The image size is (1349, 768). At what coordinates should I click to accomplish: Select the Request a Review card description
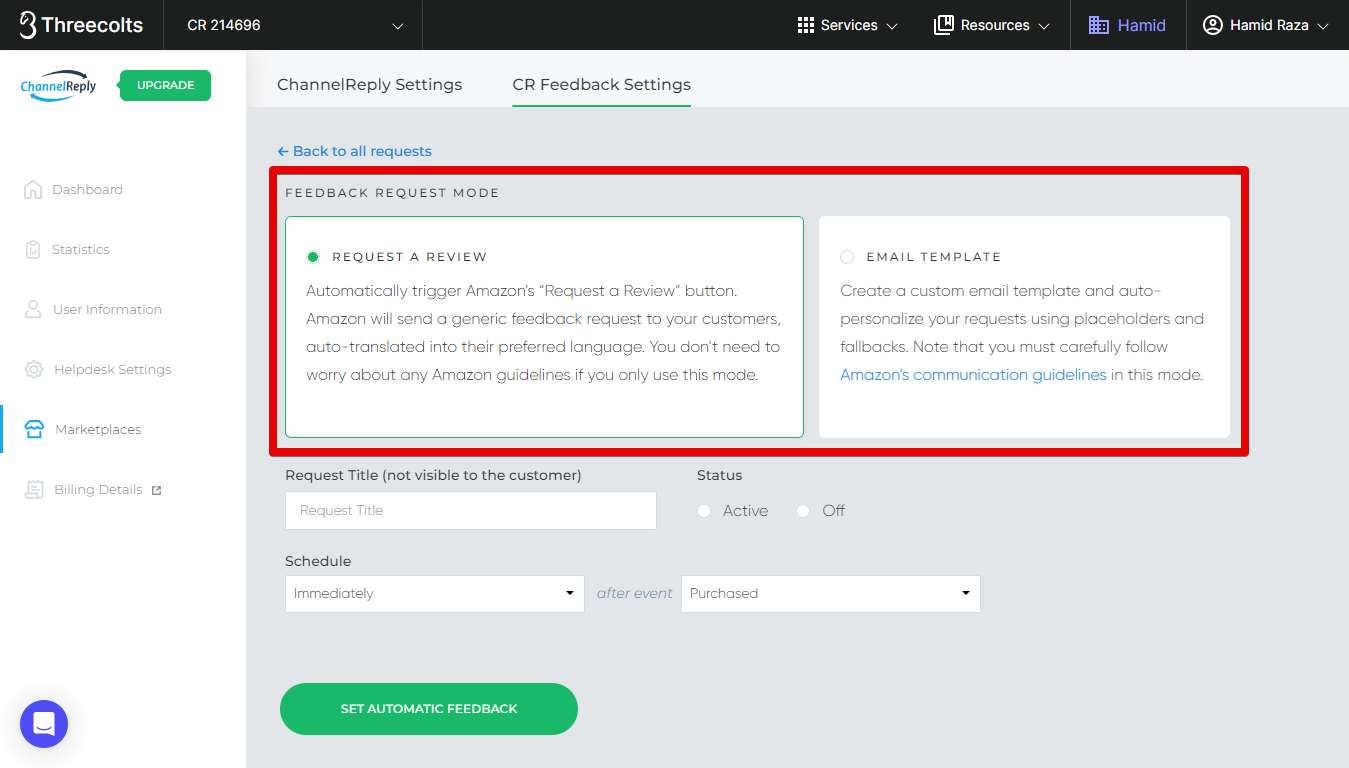[543, 333]
